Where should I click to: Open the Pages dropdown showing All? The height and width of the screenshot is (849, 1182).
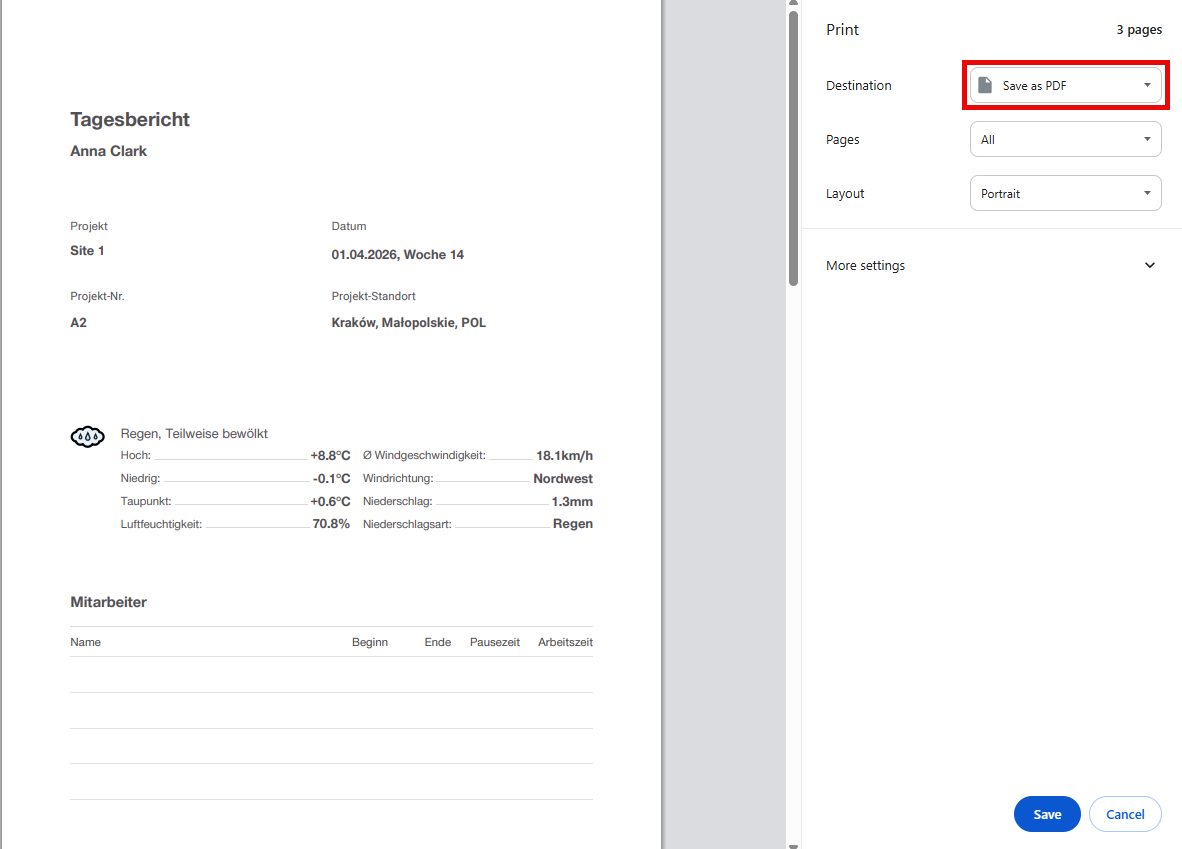tap(1065, 140)
